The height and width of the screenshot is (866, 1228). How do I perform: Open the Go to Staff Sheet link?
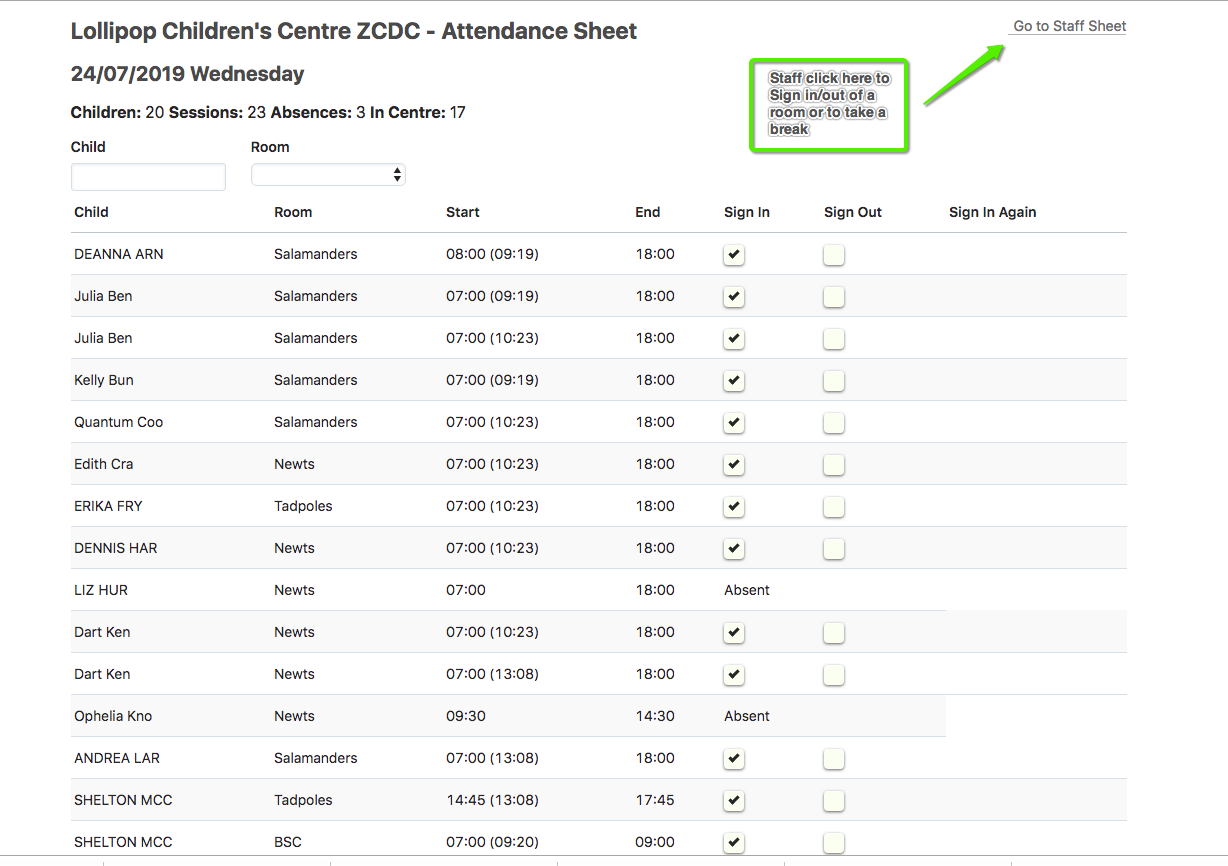[x=1069, y=26]
